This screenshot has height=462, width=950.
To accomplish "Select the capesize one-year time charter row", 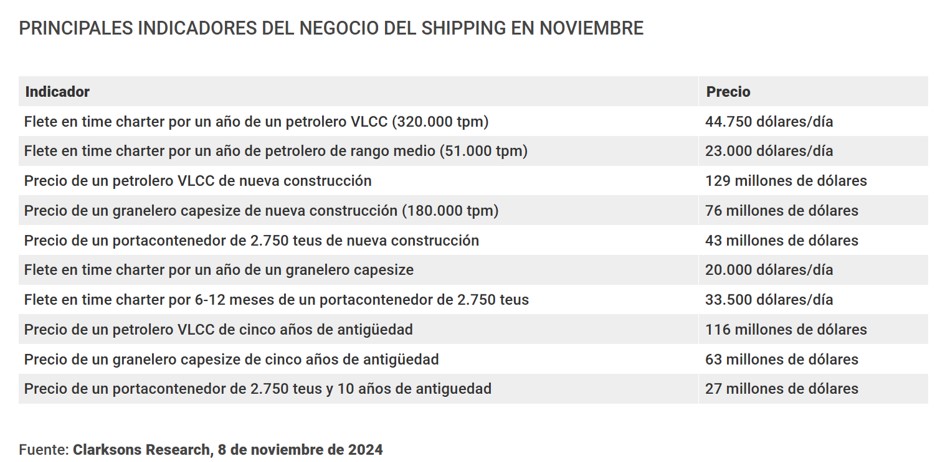I will click(x=219, y=270).
